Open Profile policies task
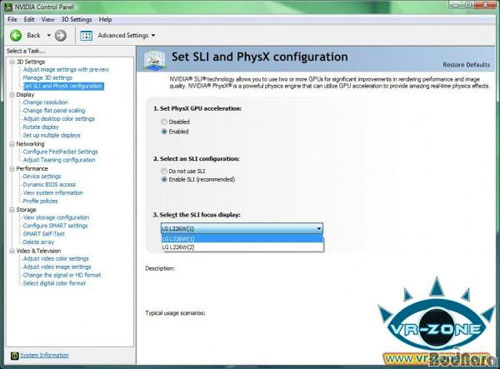The image size is (500, 369). pos(40,201)
